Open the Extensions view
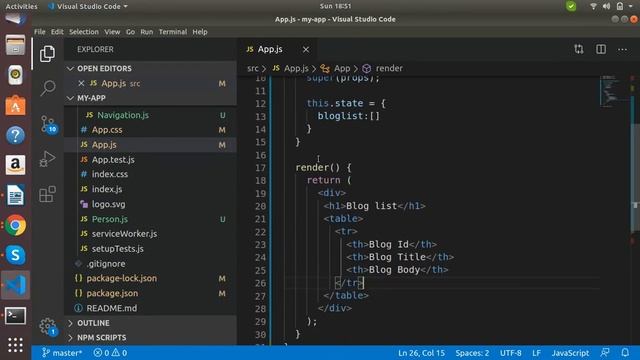640x360 pixels. pyautogui.click(x=47, y=194)
